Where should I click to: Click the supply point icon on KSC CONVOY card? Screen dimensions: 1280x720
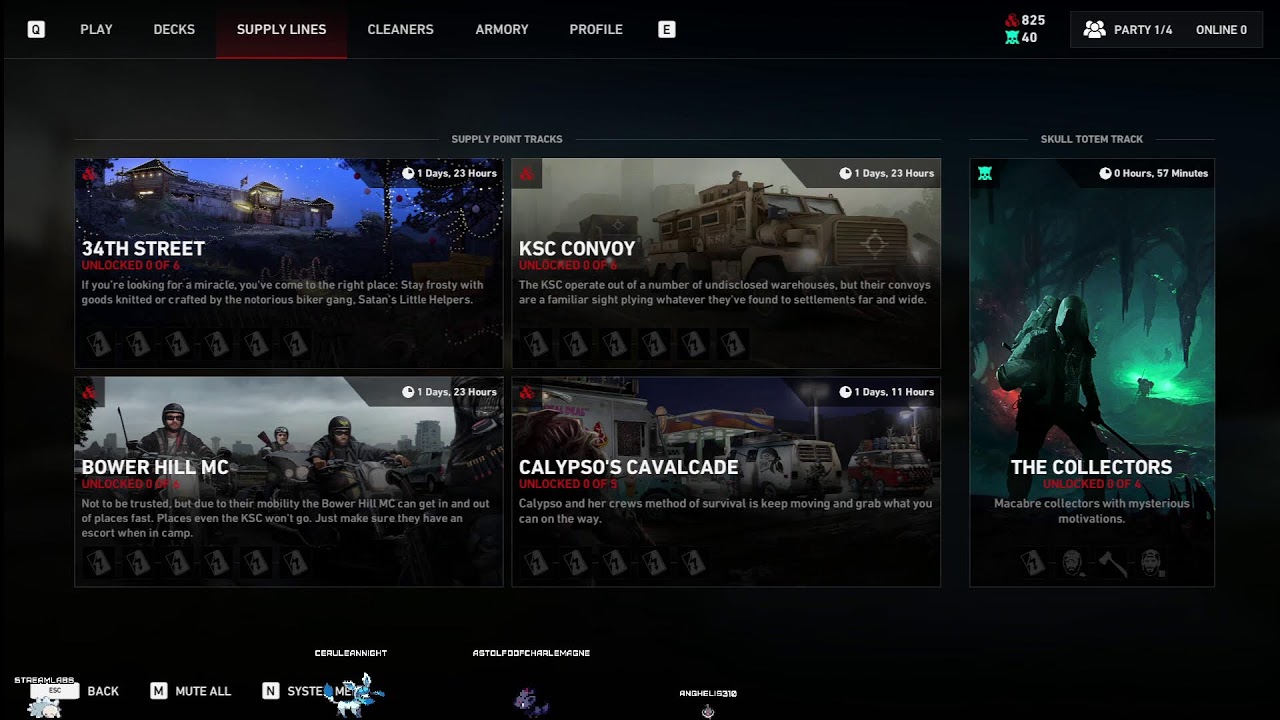tap(527, 174)
